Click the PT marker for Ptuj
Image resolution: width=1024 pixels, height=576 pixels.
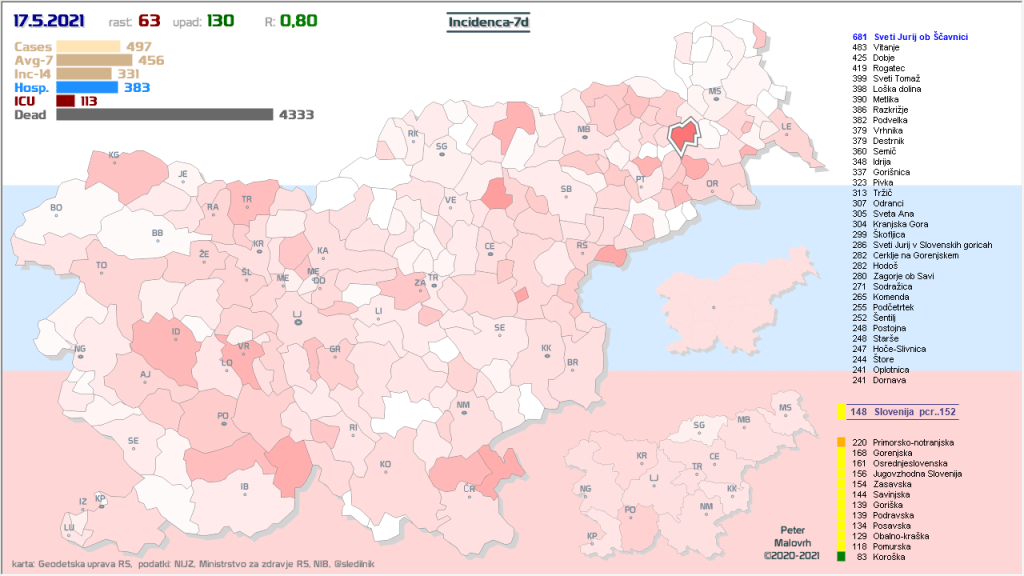(640, 178)
